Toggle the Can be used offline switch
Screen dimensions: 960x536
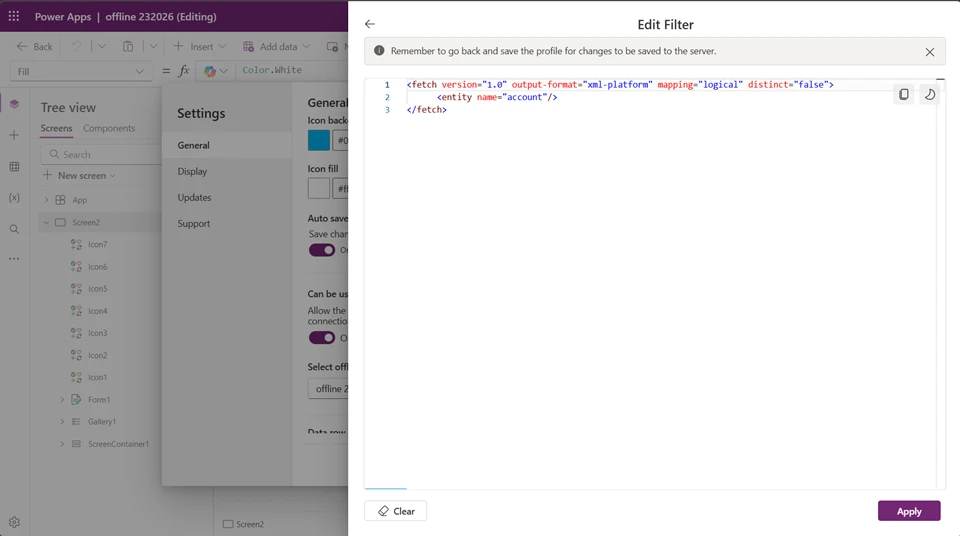pos(321,338)
